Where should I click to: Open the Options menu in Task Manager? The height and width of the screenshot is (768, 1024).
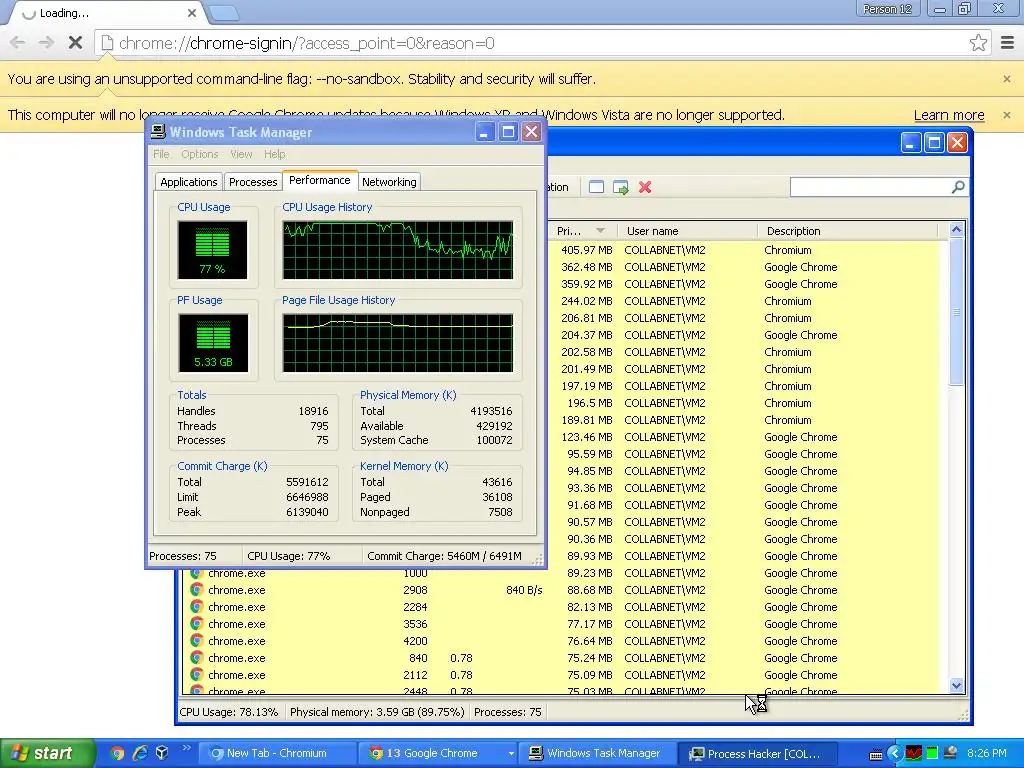click(200, 154)
